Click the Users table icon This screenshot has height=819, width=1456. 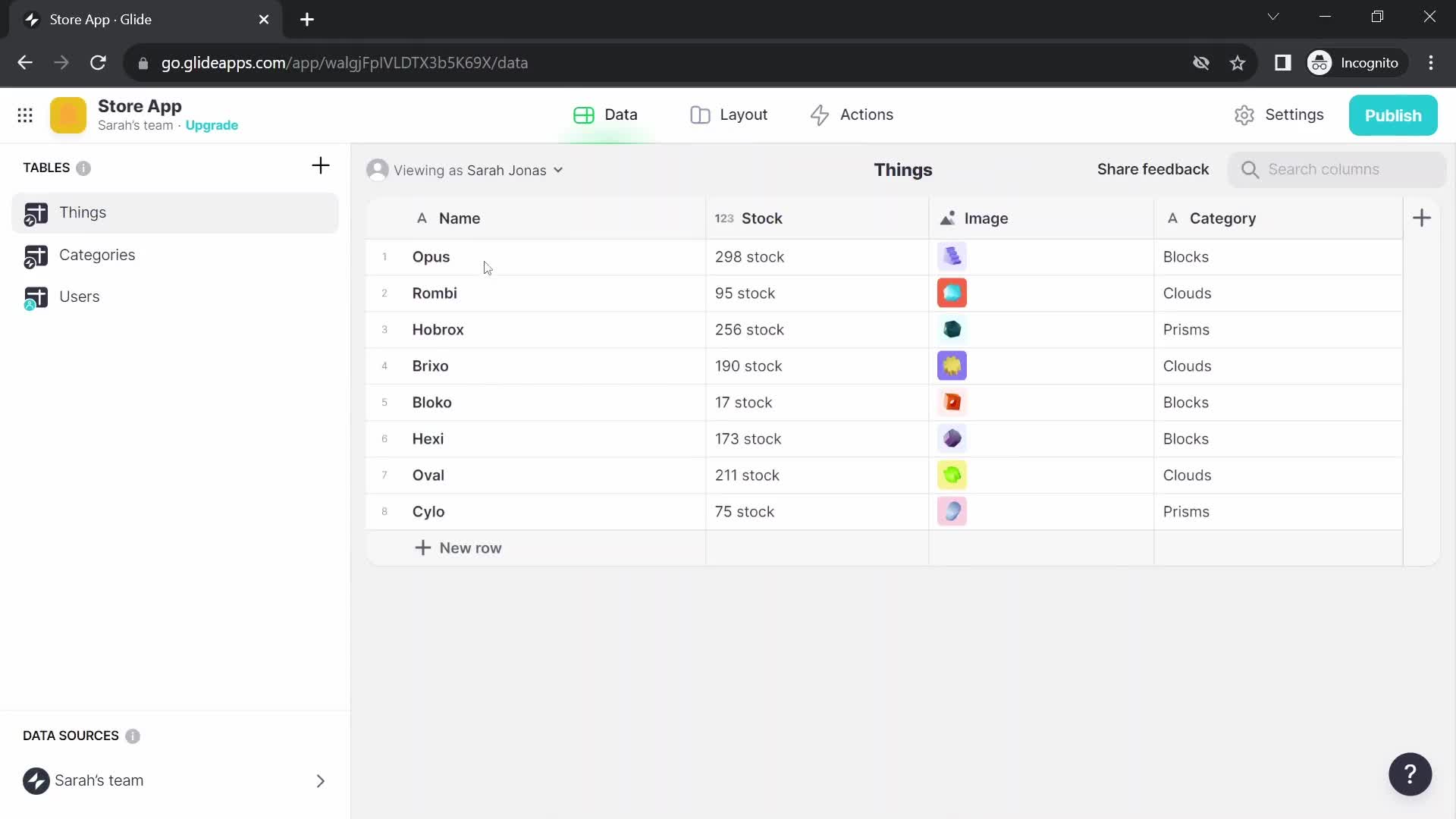(36, 296)
